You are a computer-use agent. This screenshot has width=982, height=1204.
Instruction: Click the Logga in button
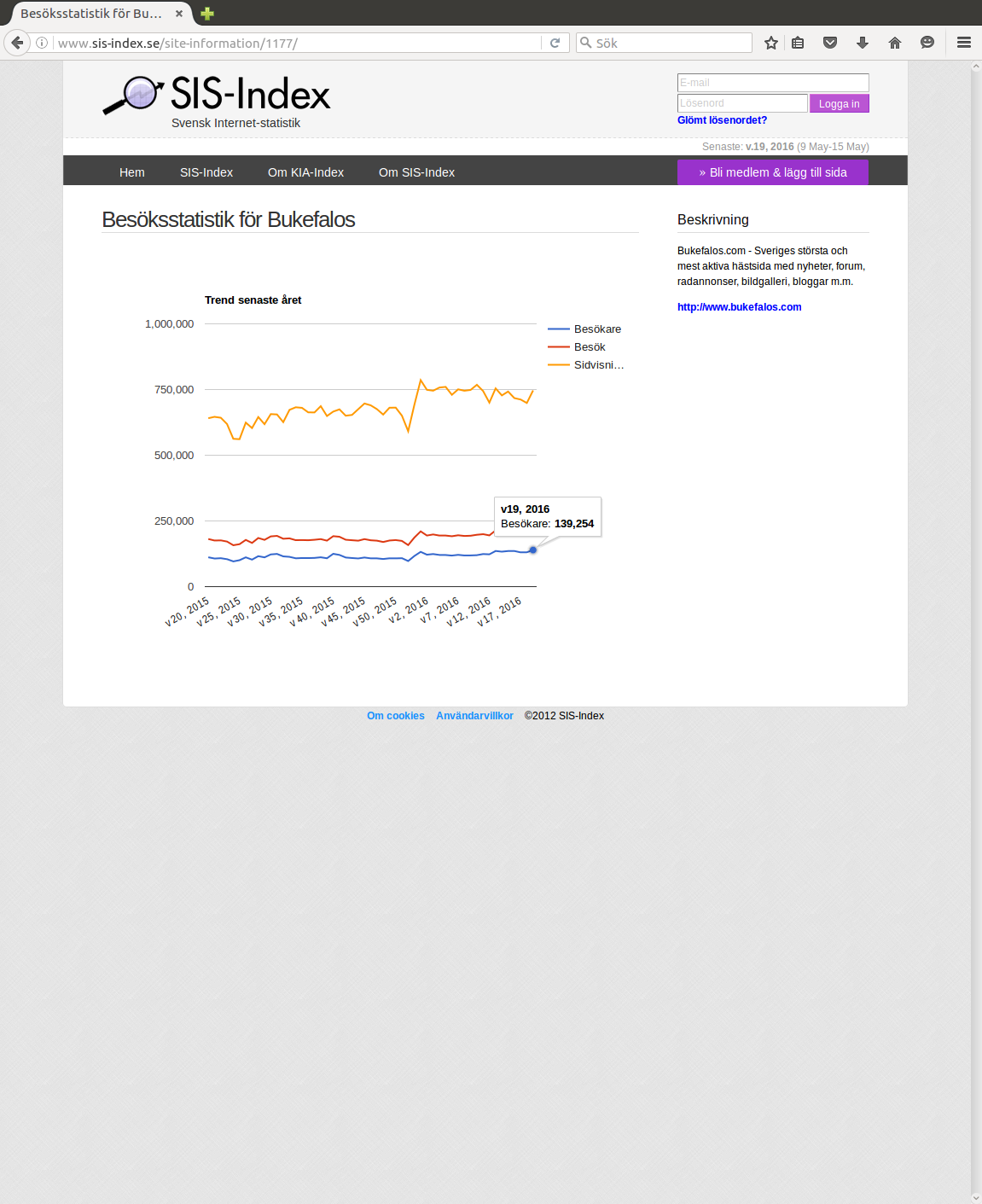pyautogui.click(x=840, y=103)
